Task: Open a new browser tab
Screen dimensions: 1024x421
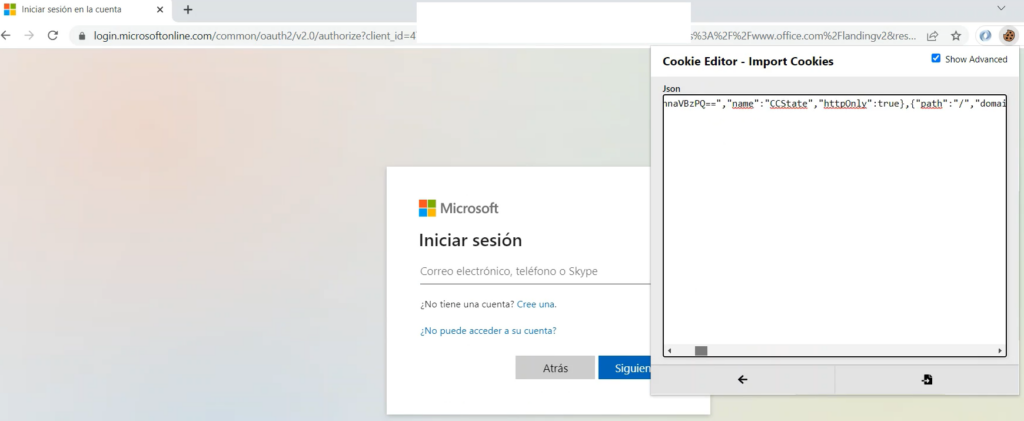Action: click(188, 10)
